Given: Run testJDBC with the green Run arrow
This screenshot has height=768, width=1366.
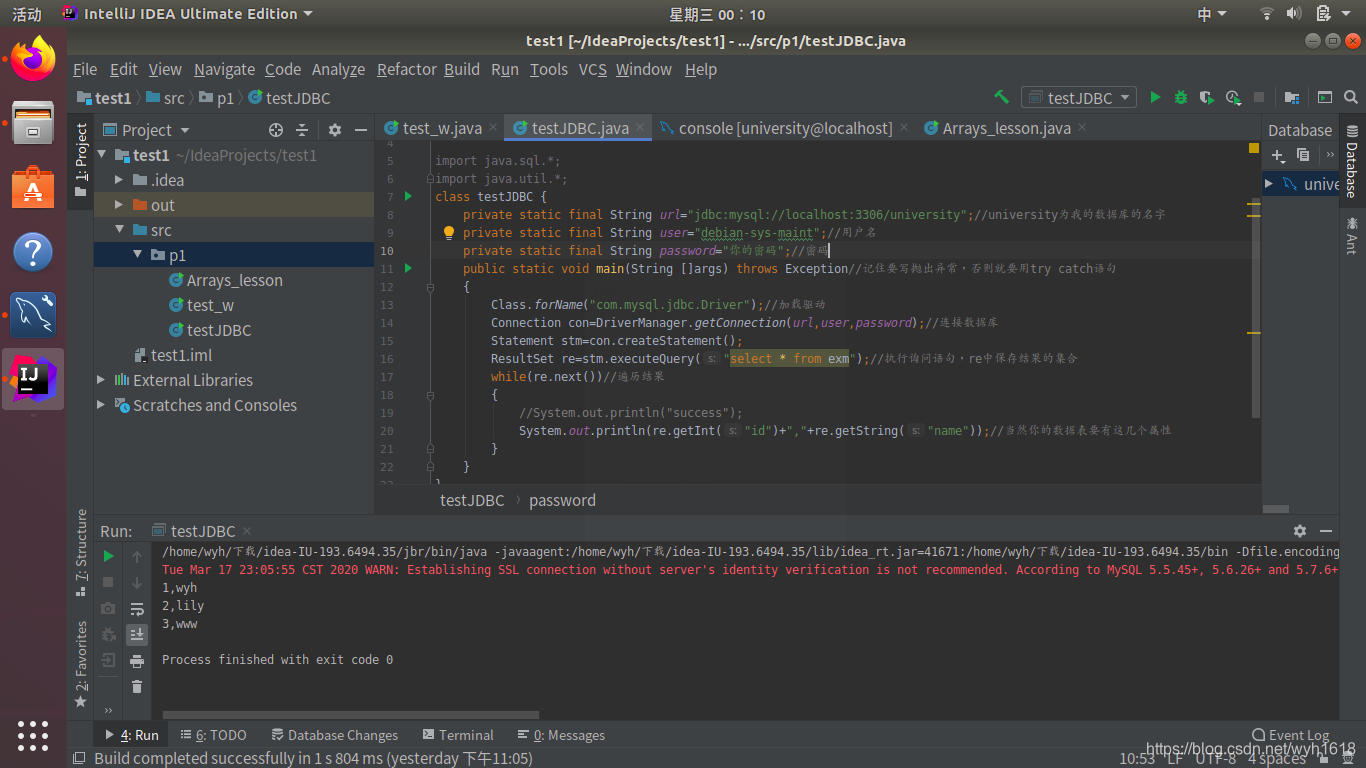Looking at the screenshot, I should (1155, 97).
